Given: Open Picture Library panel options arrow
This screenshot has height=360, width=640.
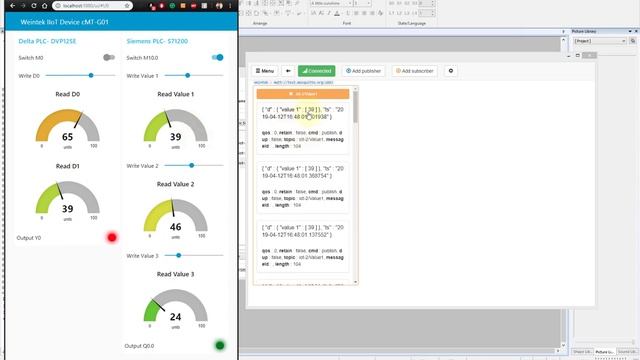Looking at the screenshot, I should 630,31.
